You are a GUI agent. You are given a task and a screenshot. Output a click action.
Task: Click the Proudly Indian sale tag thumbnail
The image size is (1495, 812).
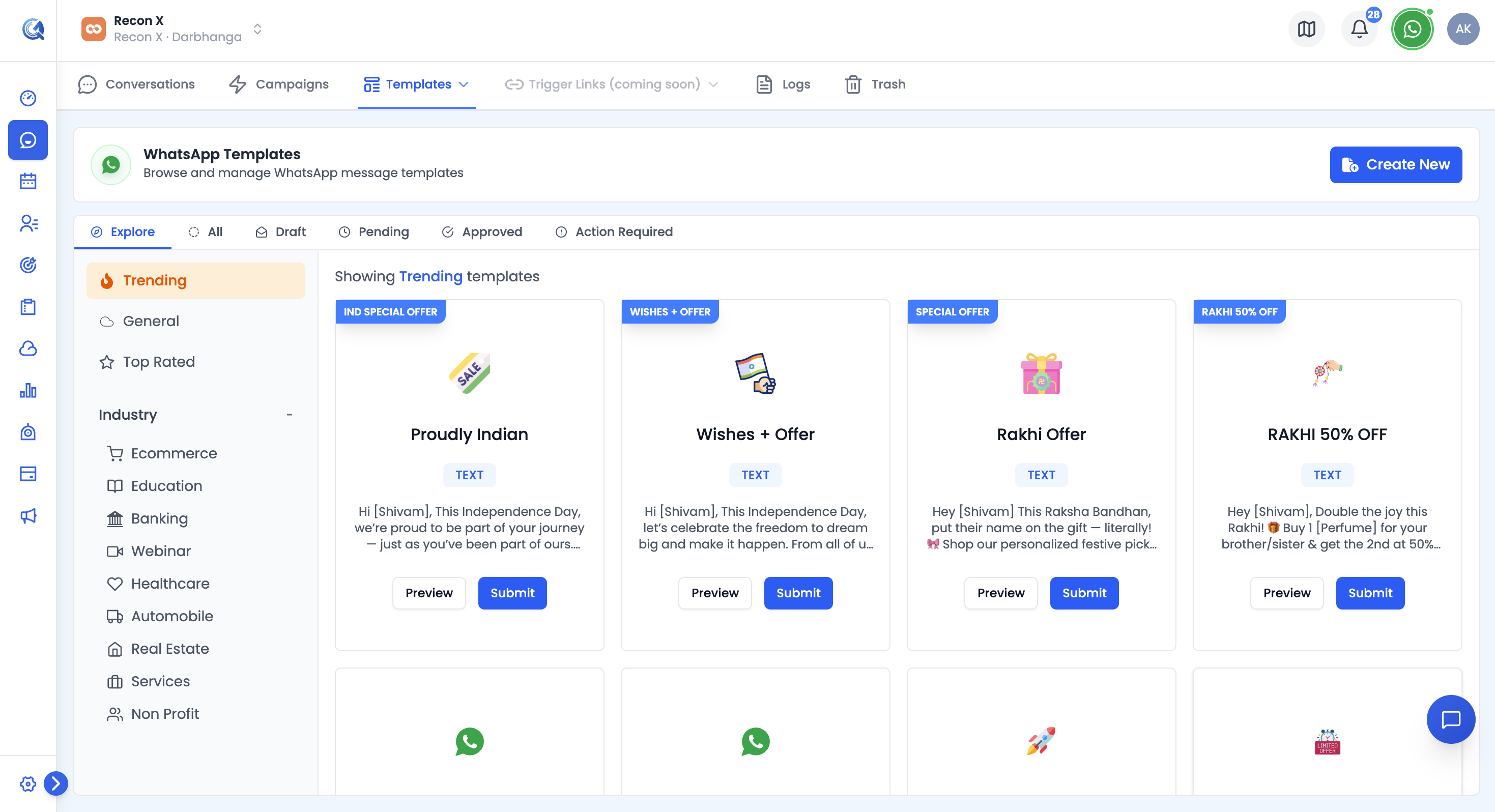pyautogui.click(x=470, y=373)
